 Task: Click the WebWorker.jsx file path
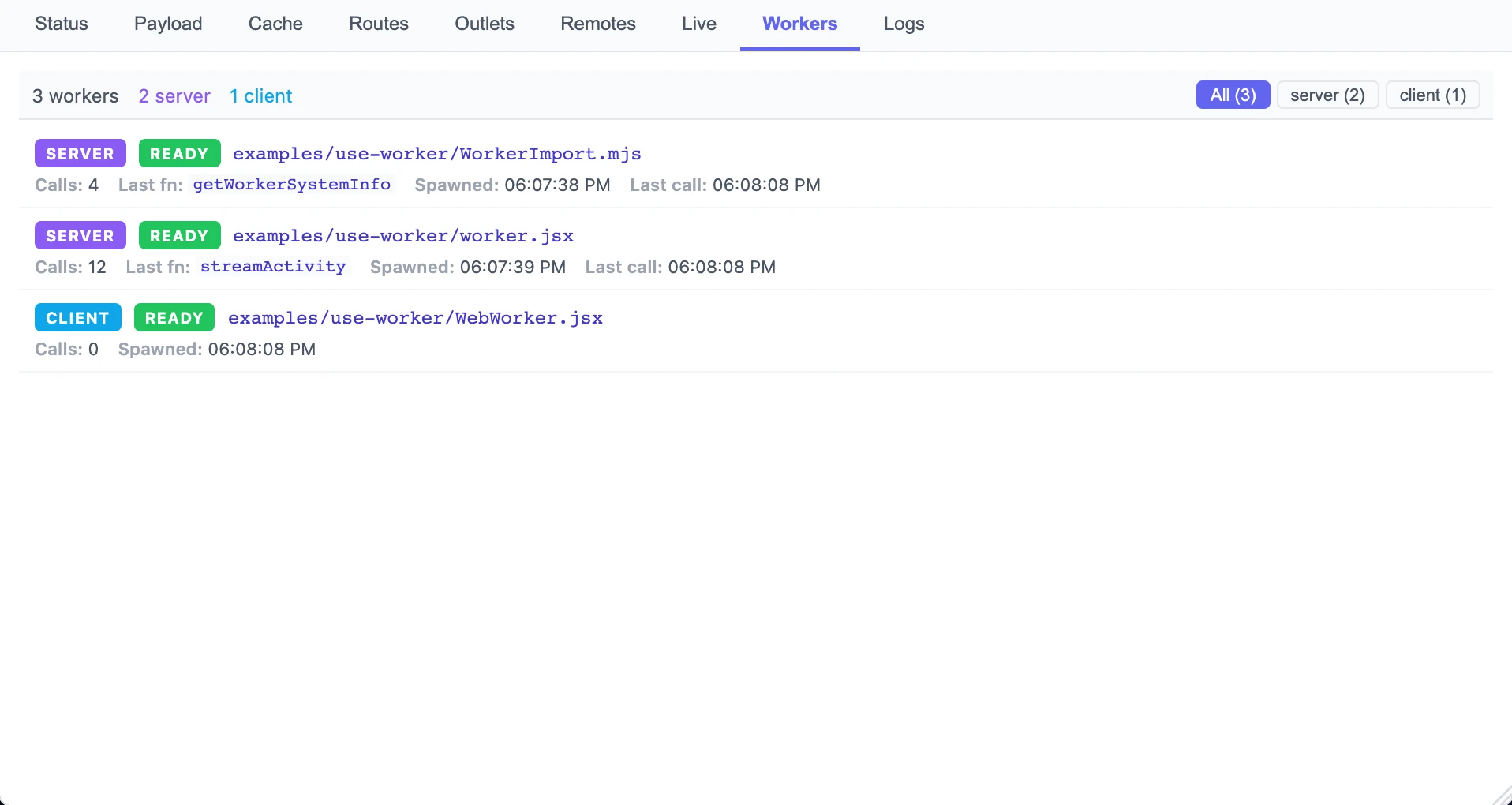[415, 318]
